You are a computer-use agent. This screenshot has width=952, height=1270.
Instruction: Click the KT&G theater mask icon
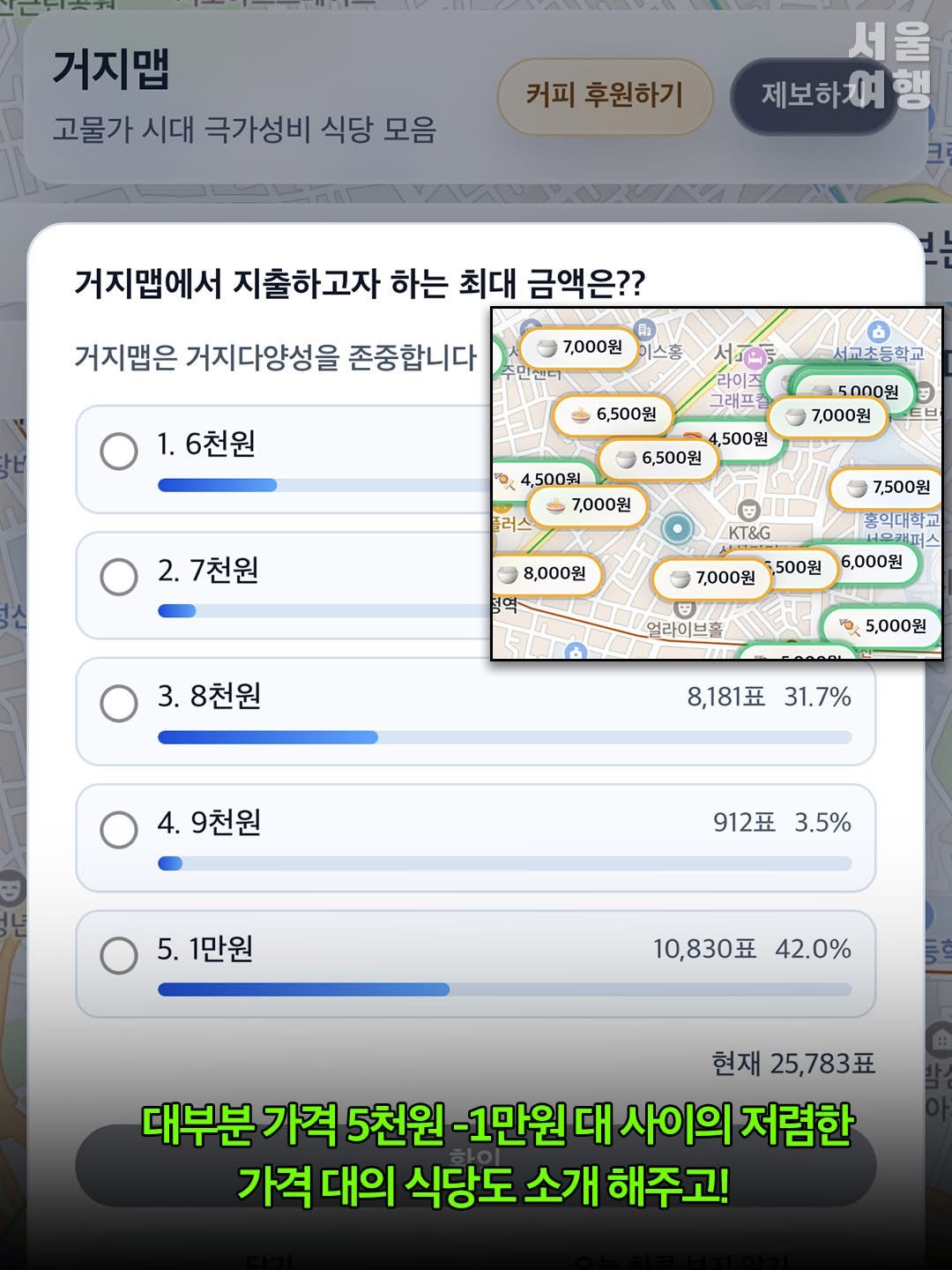tap(748, 510)
